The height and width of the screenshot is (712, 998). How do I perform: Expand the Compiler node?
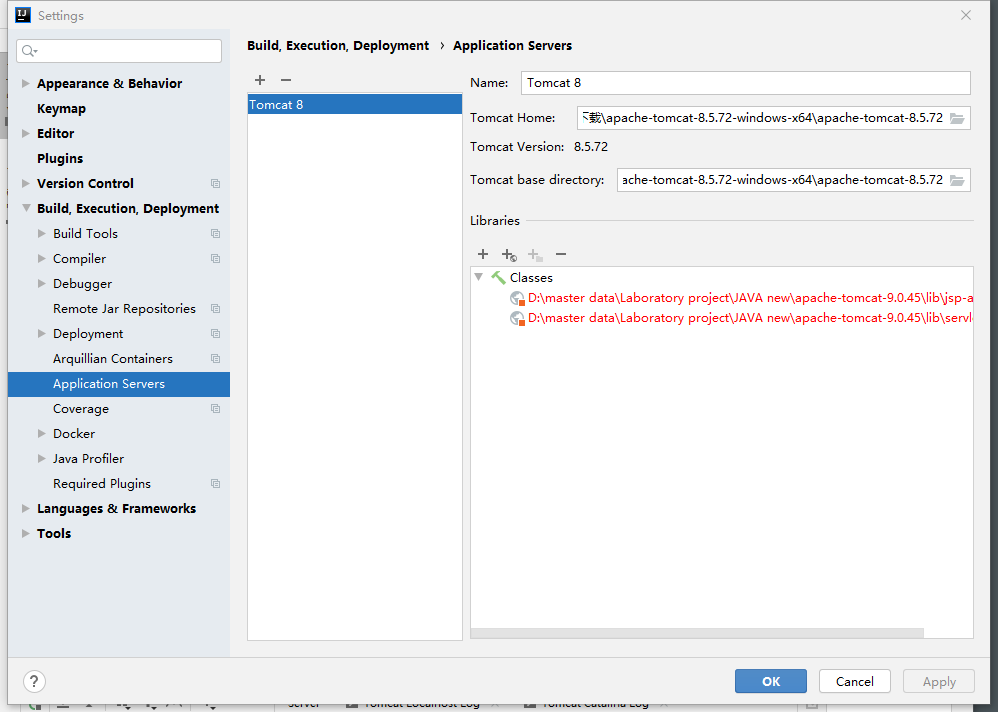click(x=41, y=258)
